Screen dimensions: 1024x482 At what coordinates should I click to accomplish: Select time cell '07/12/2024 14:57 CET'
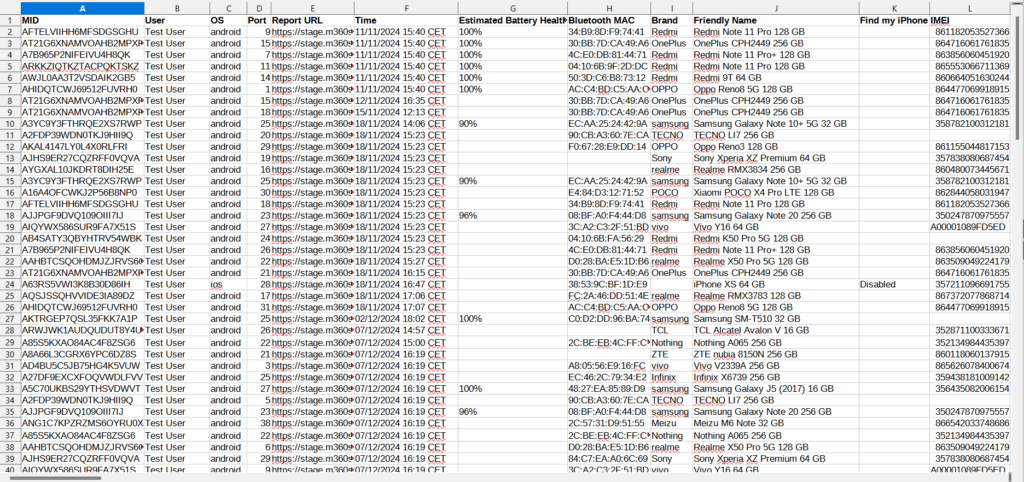[406, 330]
